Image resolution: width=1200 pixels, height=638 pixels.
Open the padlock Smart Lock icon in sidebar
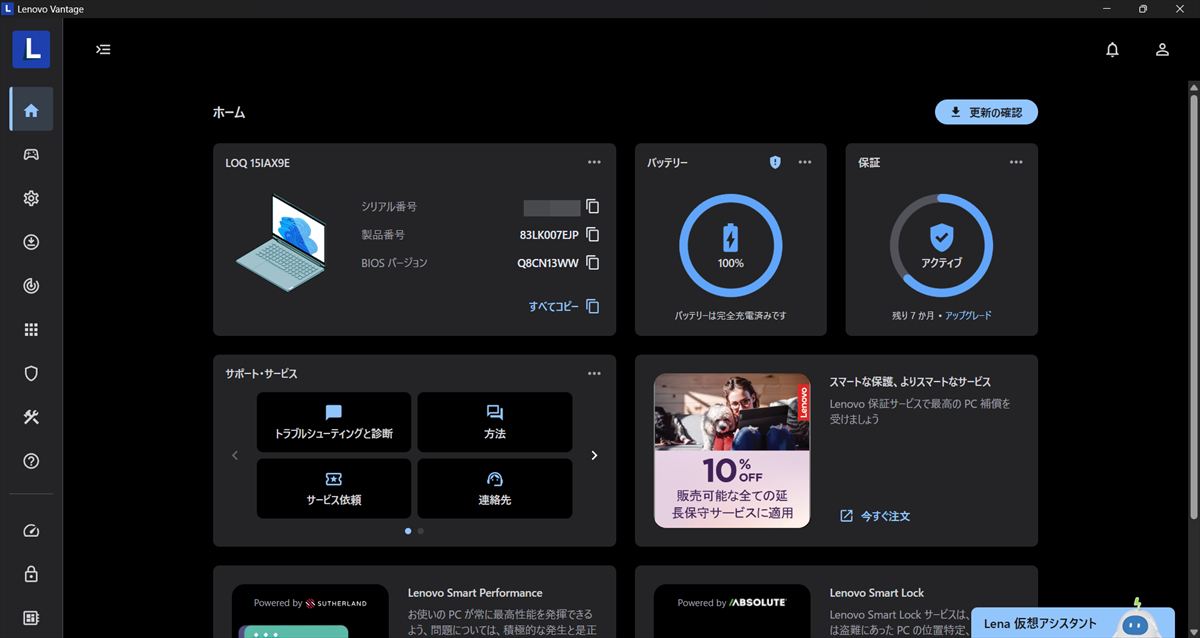(x=31, y=574)
